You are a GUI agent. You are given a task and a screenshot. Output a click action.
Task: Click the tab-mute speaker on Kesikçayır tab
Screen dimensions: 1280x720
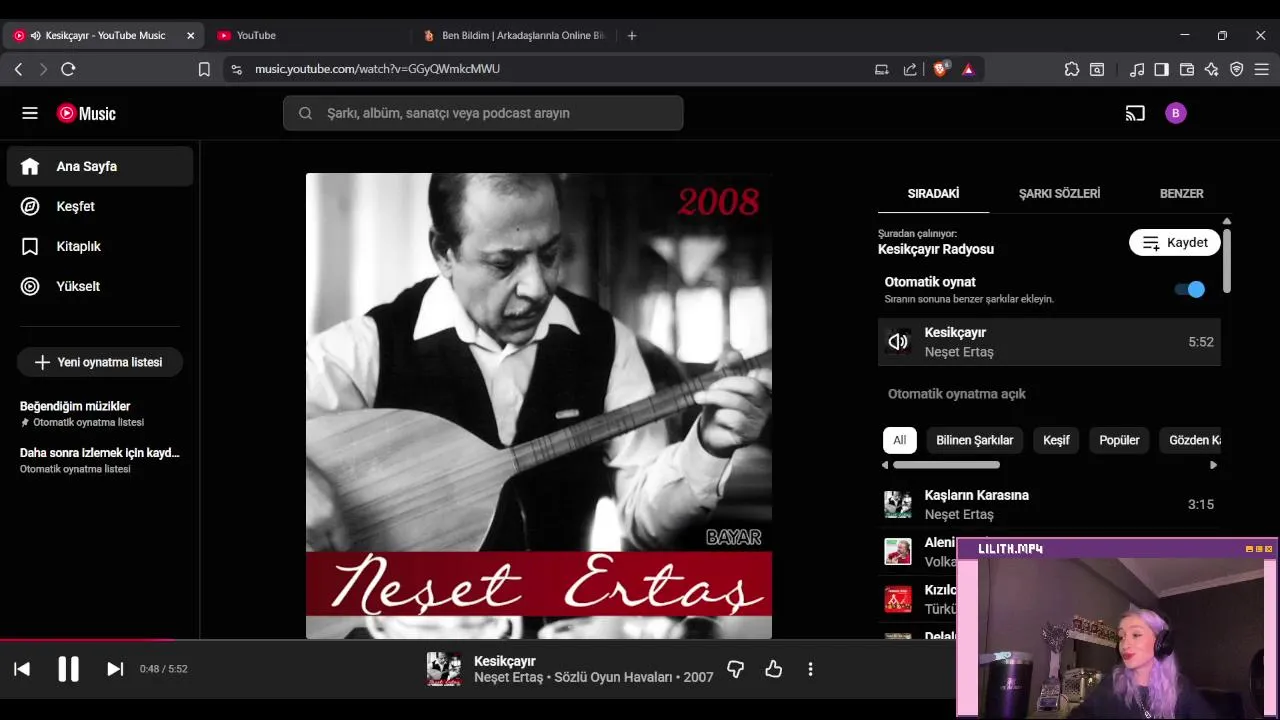pos(36,35)
